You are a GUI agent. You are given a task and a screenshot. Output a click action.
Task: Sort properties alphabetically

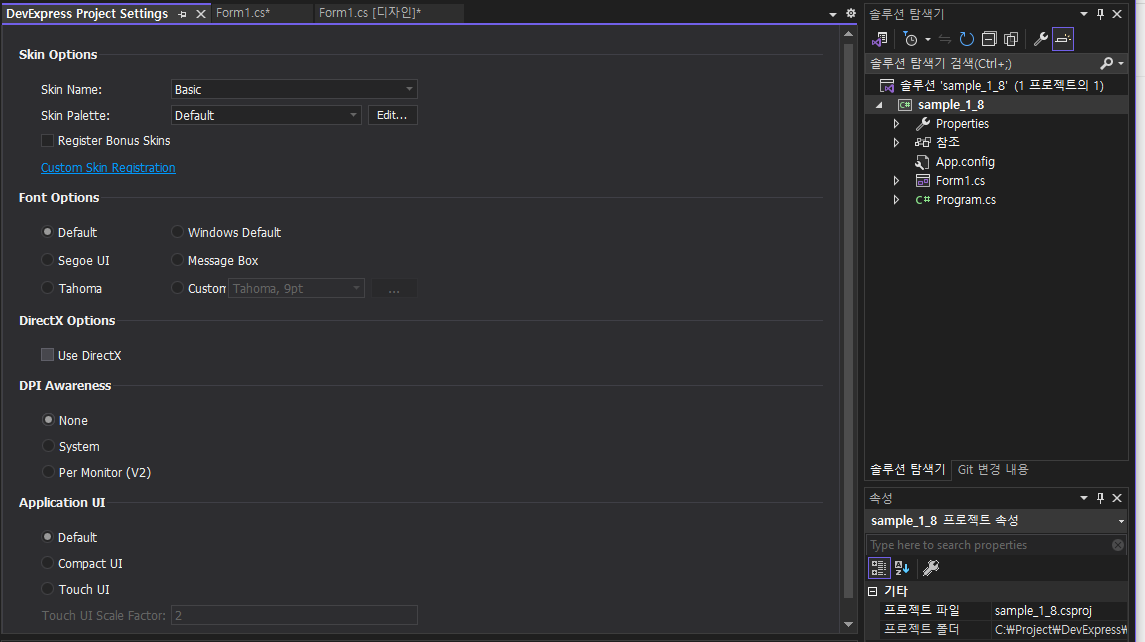point(902,568)
